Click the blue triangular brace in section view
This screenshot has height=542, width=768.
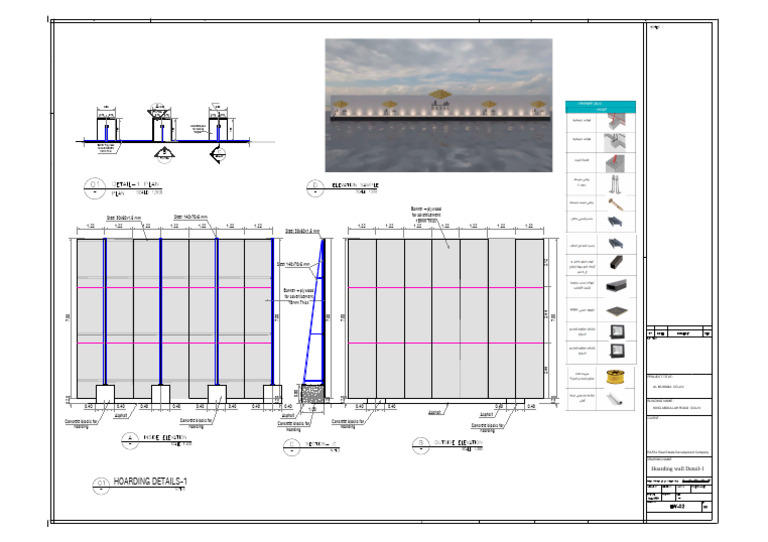point(315,313)
